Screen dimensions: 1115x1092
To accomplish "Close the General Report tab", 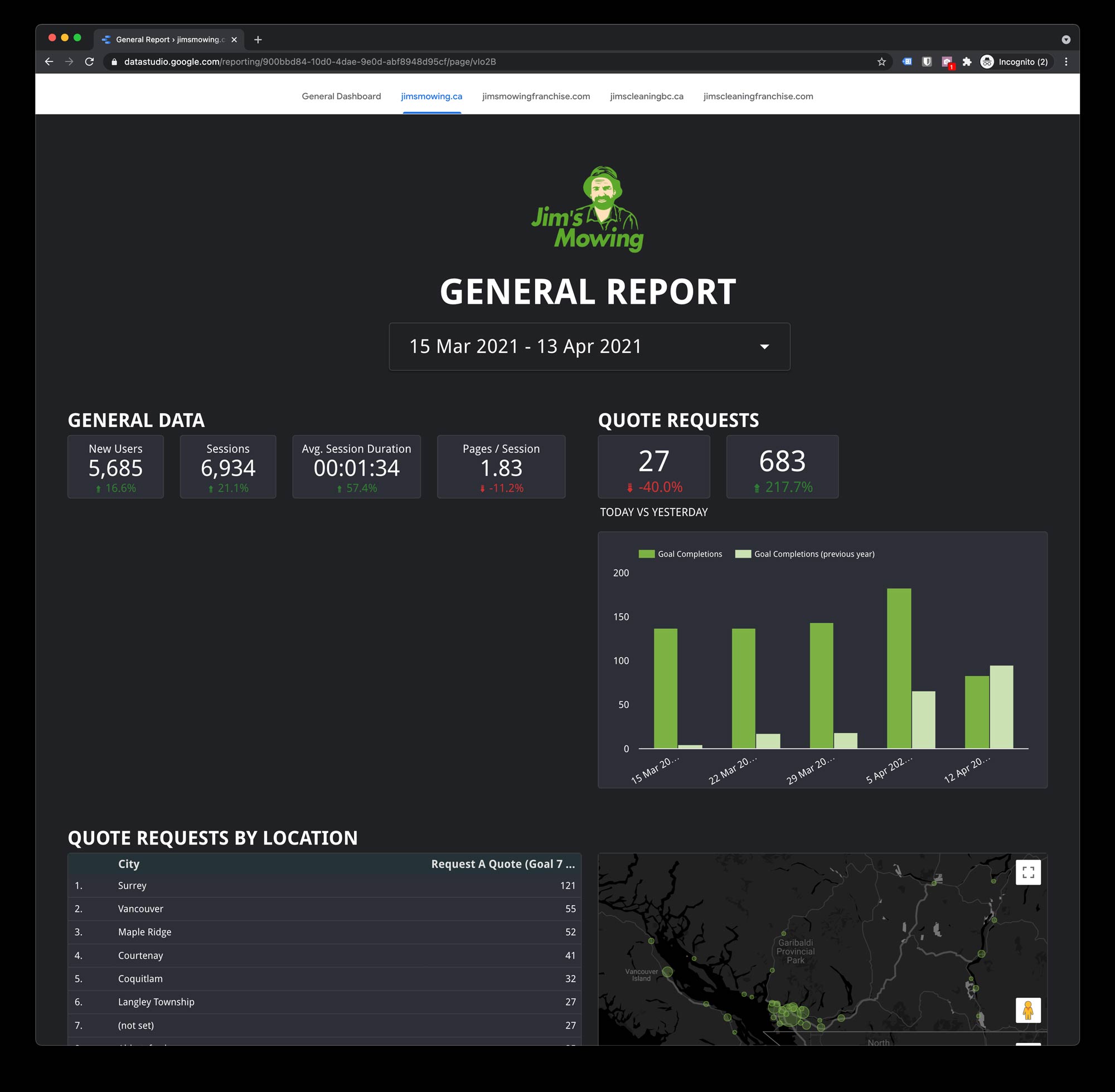I will coord(234,40).
